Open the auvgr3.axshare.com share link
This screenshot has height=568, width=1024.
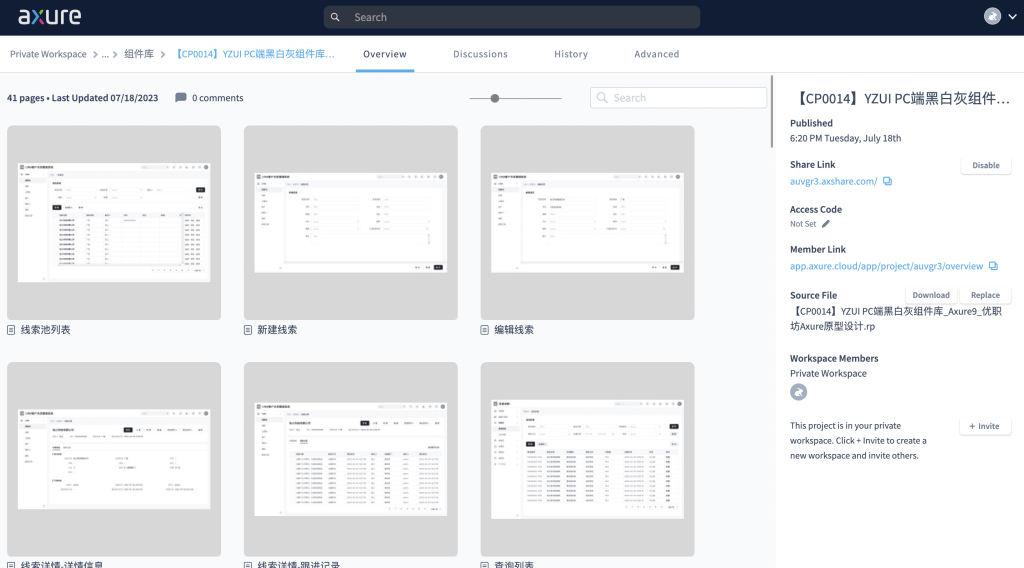[x=833, y=181]
